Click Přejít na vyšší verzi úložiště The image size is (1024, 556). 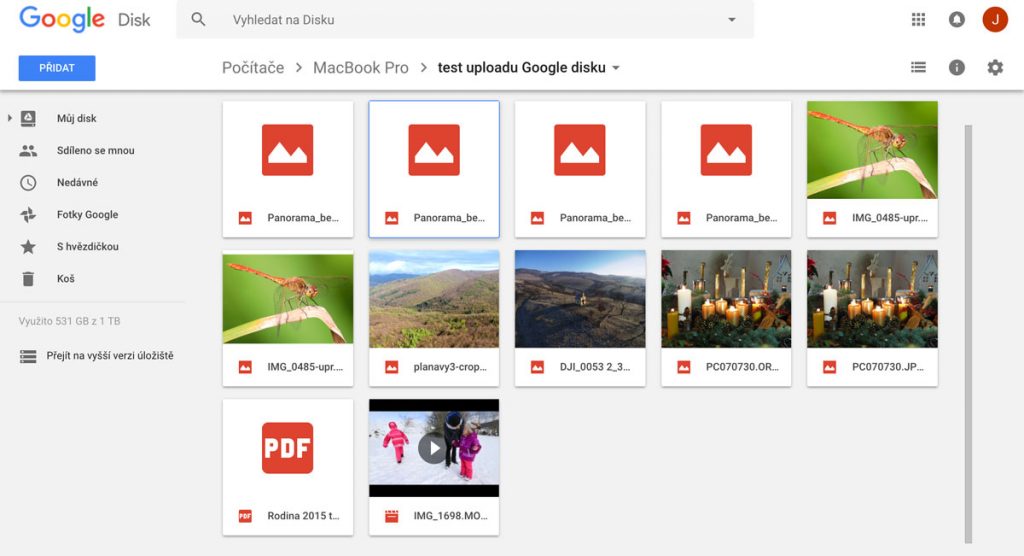pos(108,355)
